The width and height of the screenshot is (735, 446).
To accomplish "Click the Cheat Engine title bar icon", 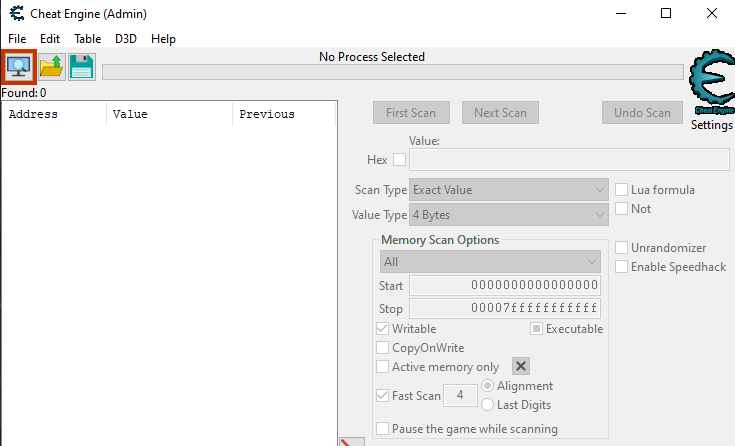I will [x=17, y=14].
